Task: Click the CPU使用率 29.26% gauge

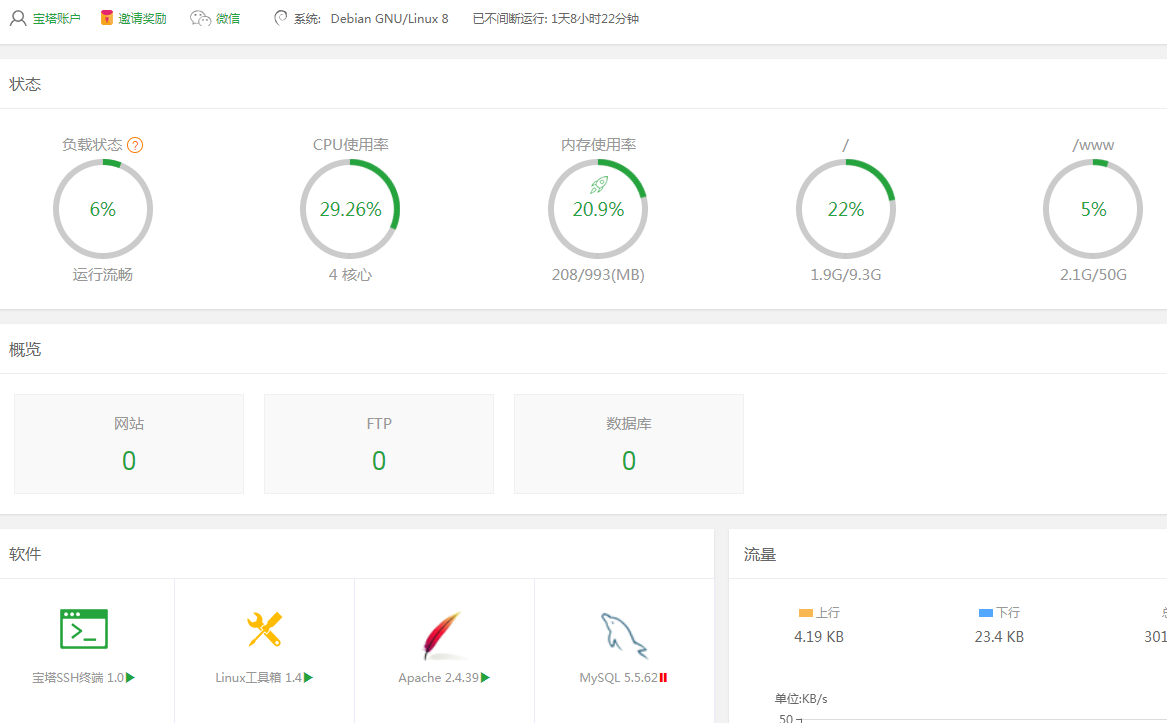Action: pos(351,209)
